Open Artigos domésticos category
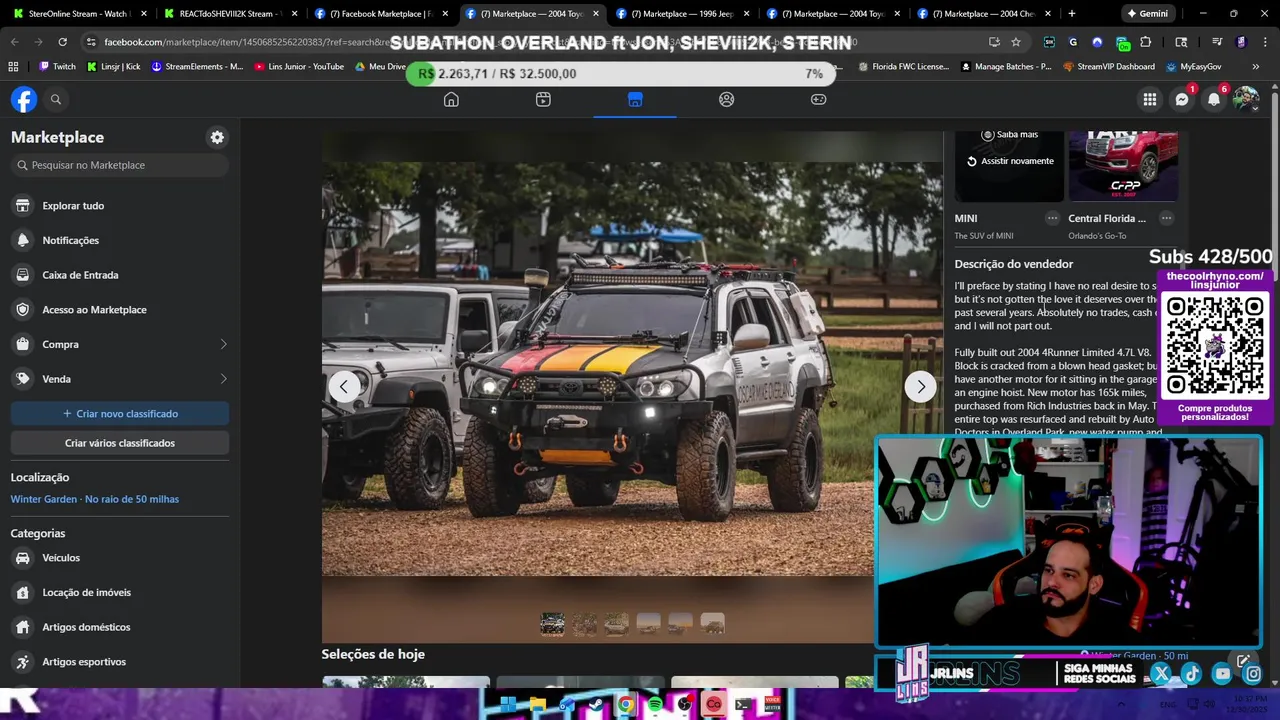This screenshot has height=720, width=1280. point(120,627)
